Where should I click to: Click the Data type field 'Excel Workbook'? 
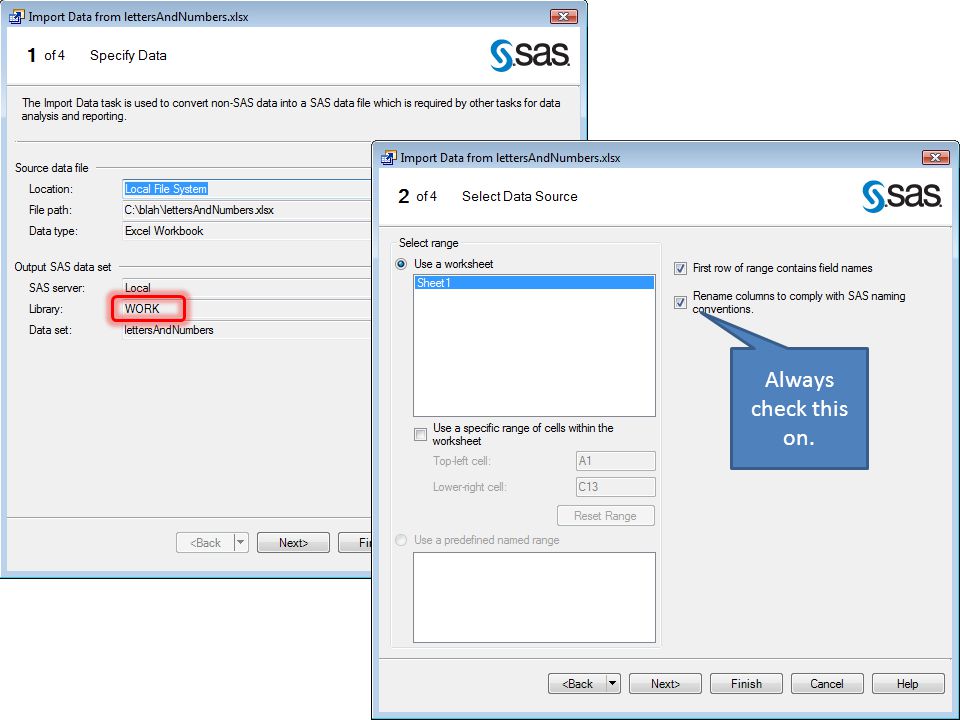[x=247, y=231]
